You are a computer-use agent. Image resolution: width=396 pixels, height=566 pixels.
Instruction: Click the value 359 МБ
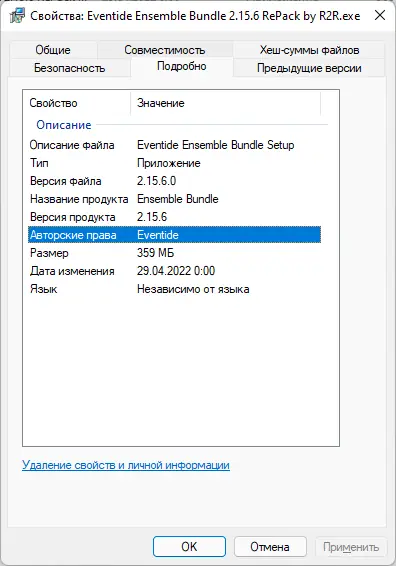[x=155, y=253]
